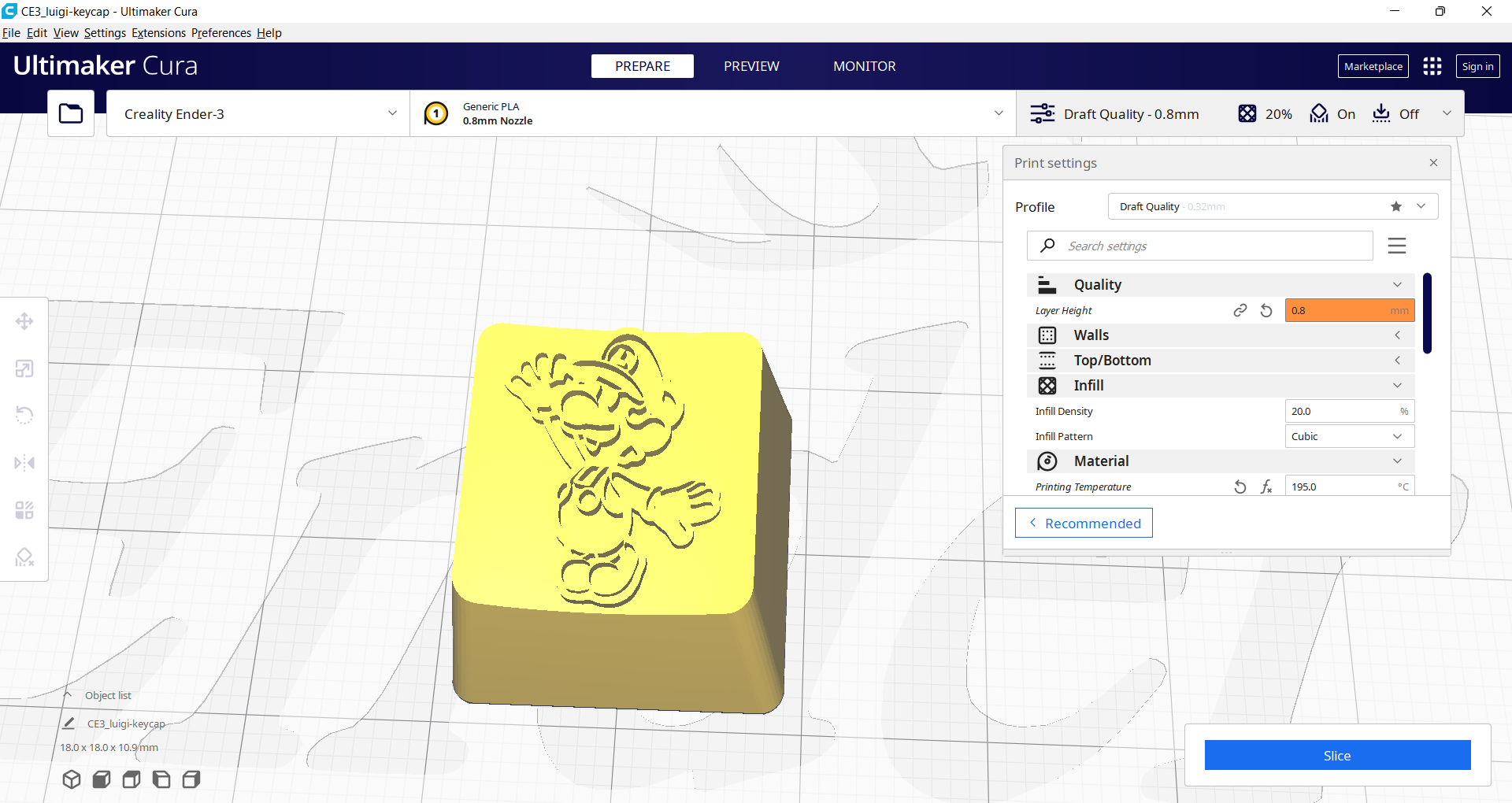
Task: Collapse the Material settings section
Action: point(1221,461)
